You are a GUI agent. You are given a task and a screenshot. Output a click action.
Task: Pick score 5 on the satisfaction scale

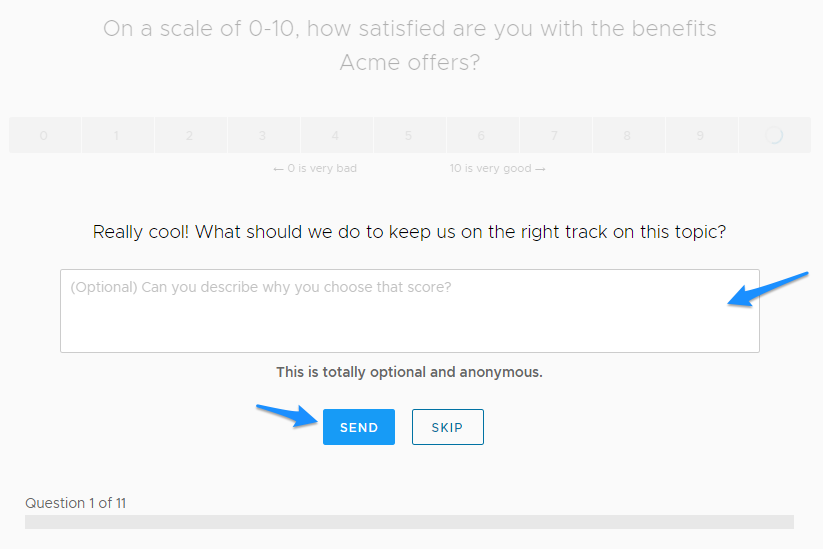[x=409, y=135]
